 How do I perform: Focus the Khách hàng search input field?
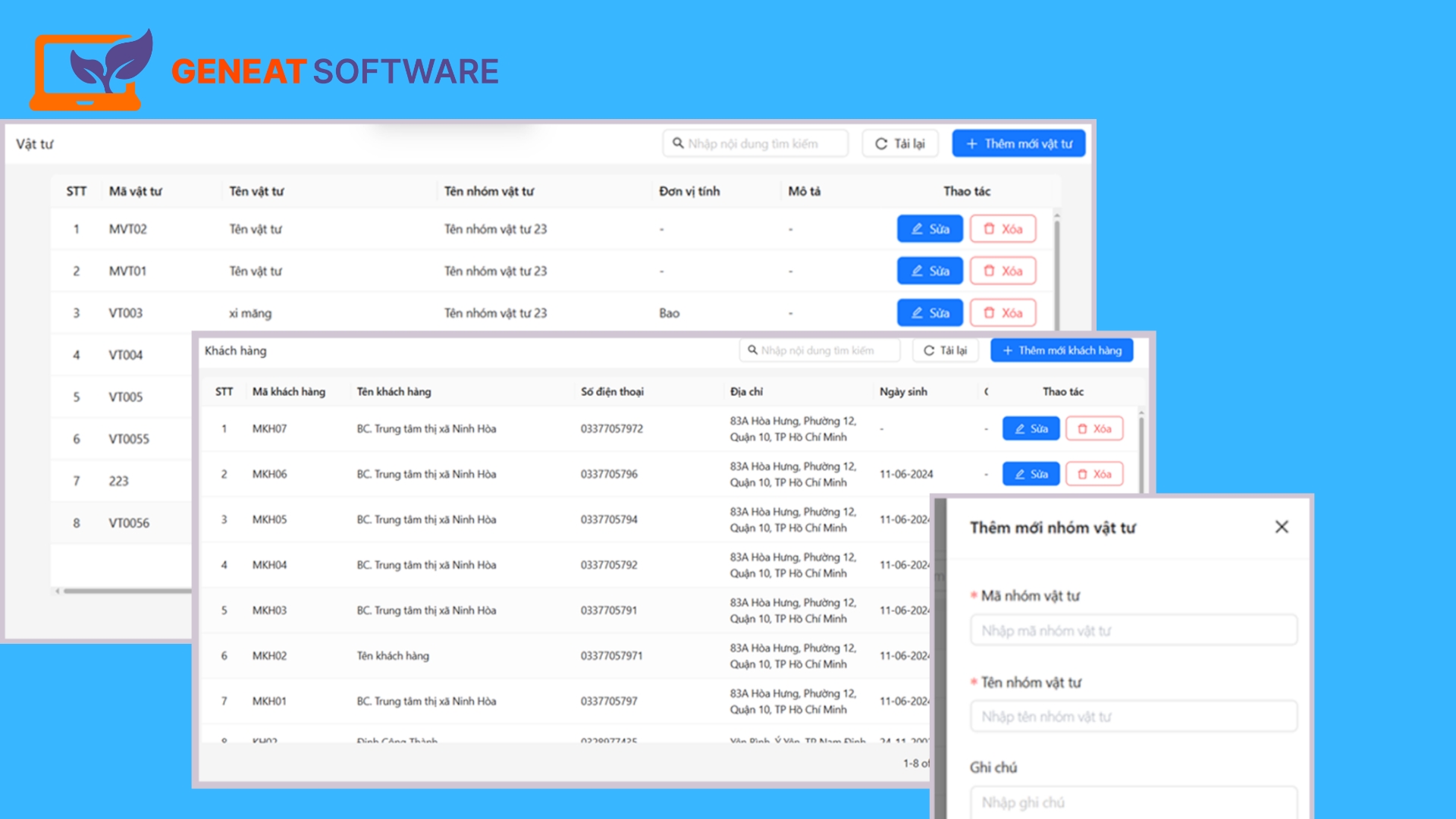820,350
